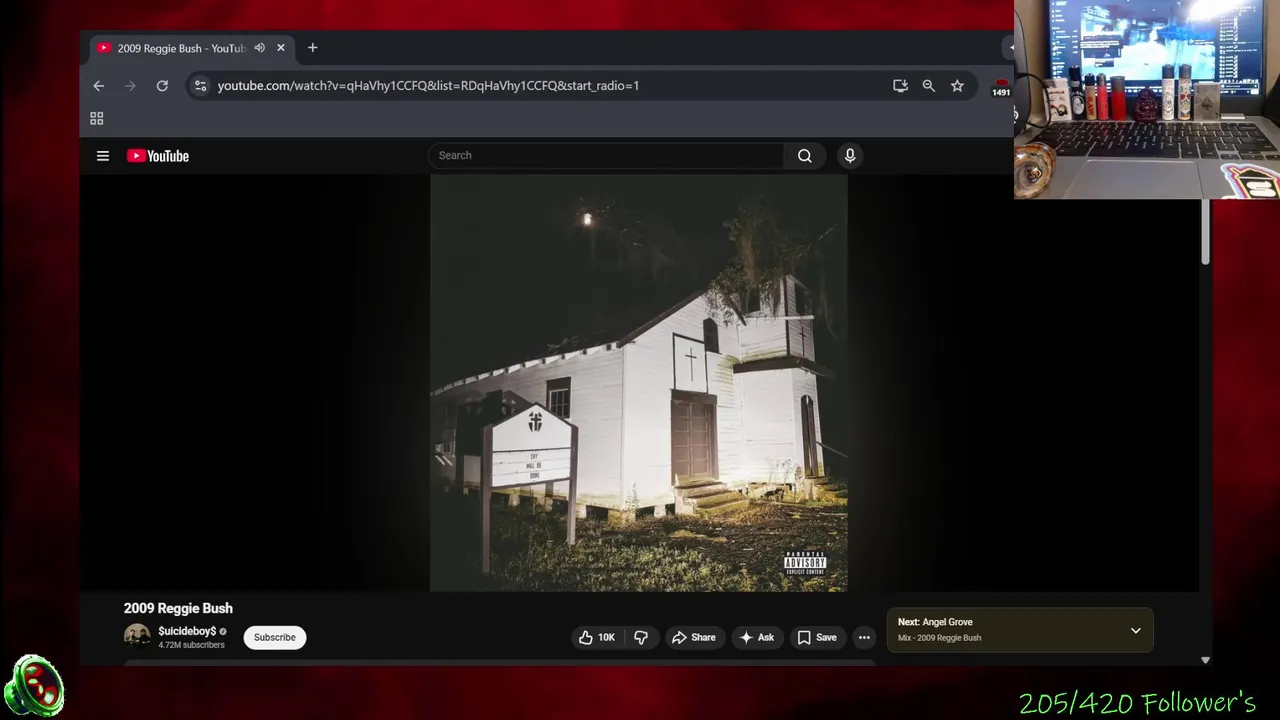Open more actions three-dot menu
The width and height of the screenshot is (1280, 720).
[864, 638]
